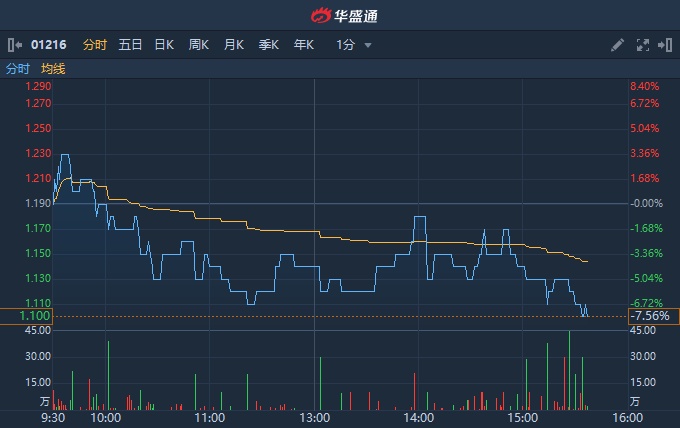Select the 周K weekly candlestick tab
Viewport: 680px width, 428px height.
(199, 45)
